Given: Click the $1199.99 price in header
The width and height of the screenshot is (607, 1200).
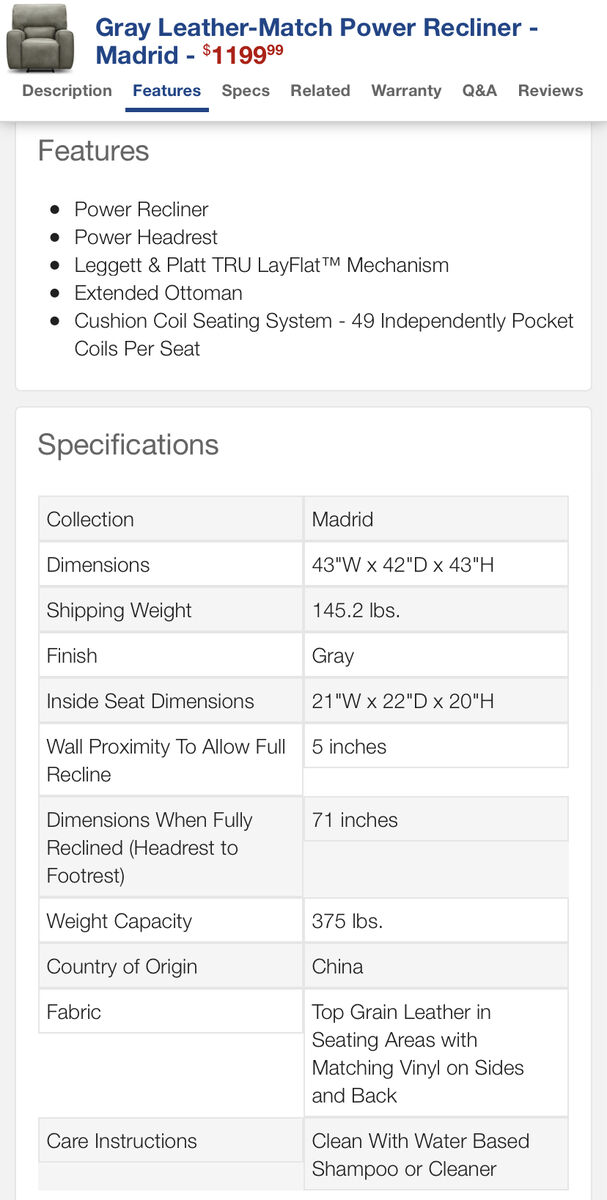Looking at the screenshot, I should (243, 53).
